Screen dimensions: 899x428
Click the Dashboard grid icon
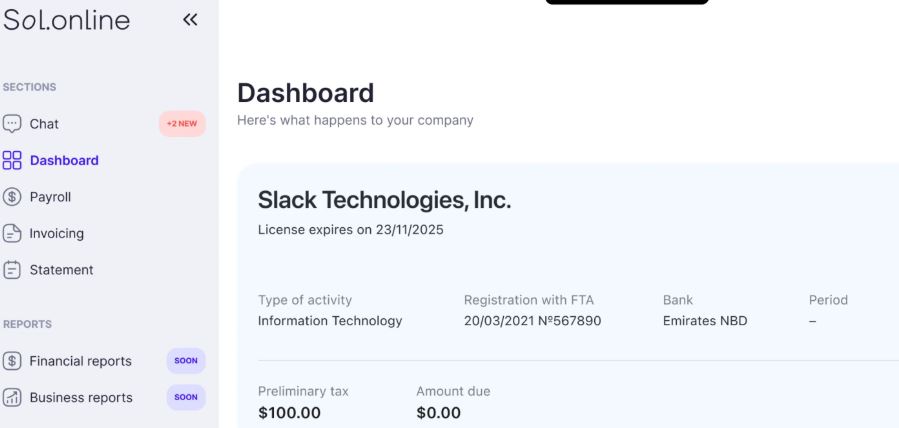pyautogui.click(x=11, y=160)
